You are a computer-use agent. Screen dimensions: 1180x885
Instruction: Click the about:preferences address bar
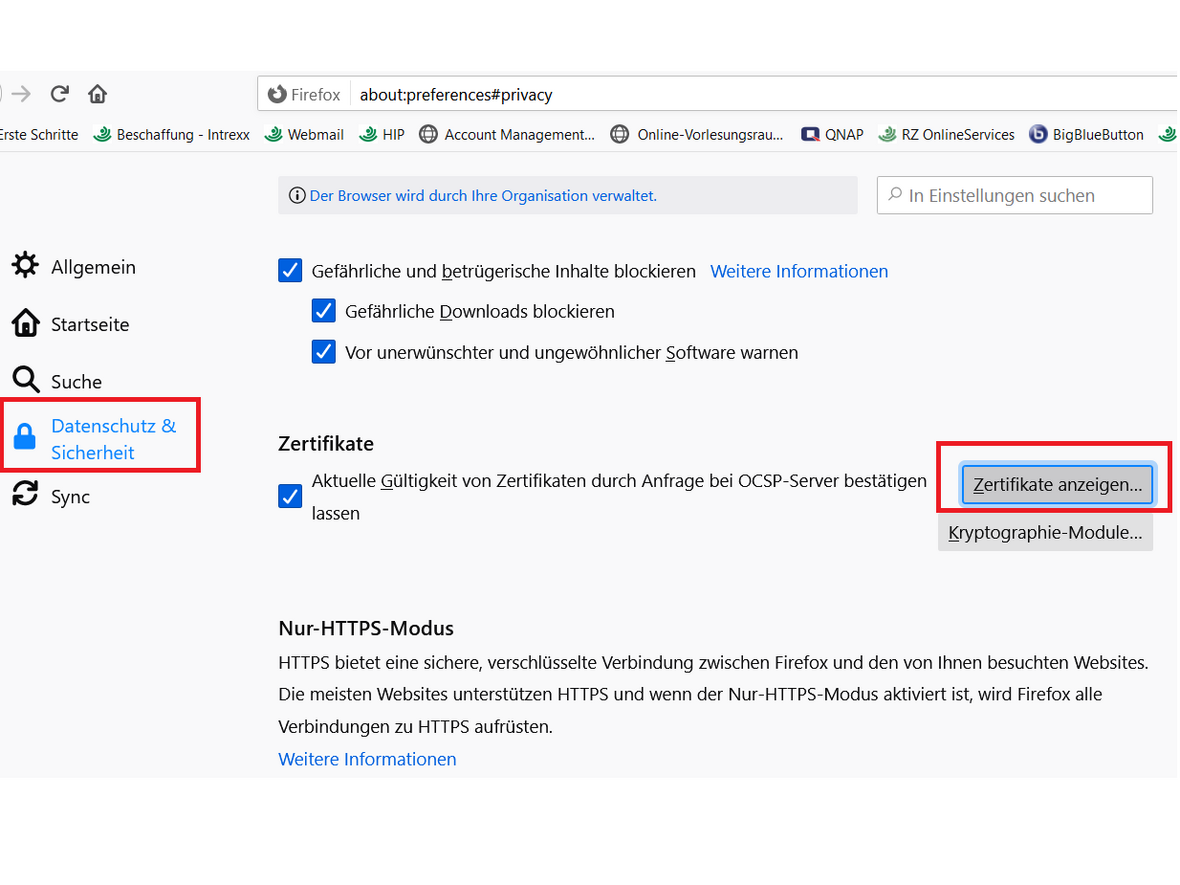coord(700,95)
